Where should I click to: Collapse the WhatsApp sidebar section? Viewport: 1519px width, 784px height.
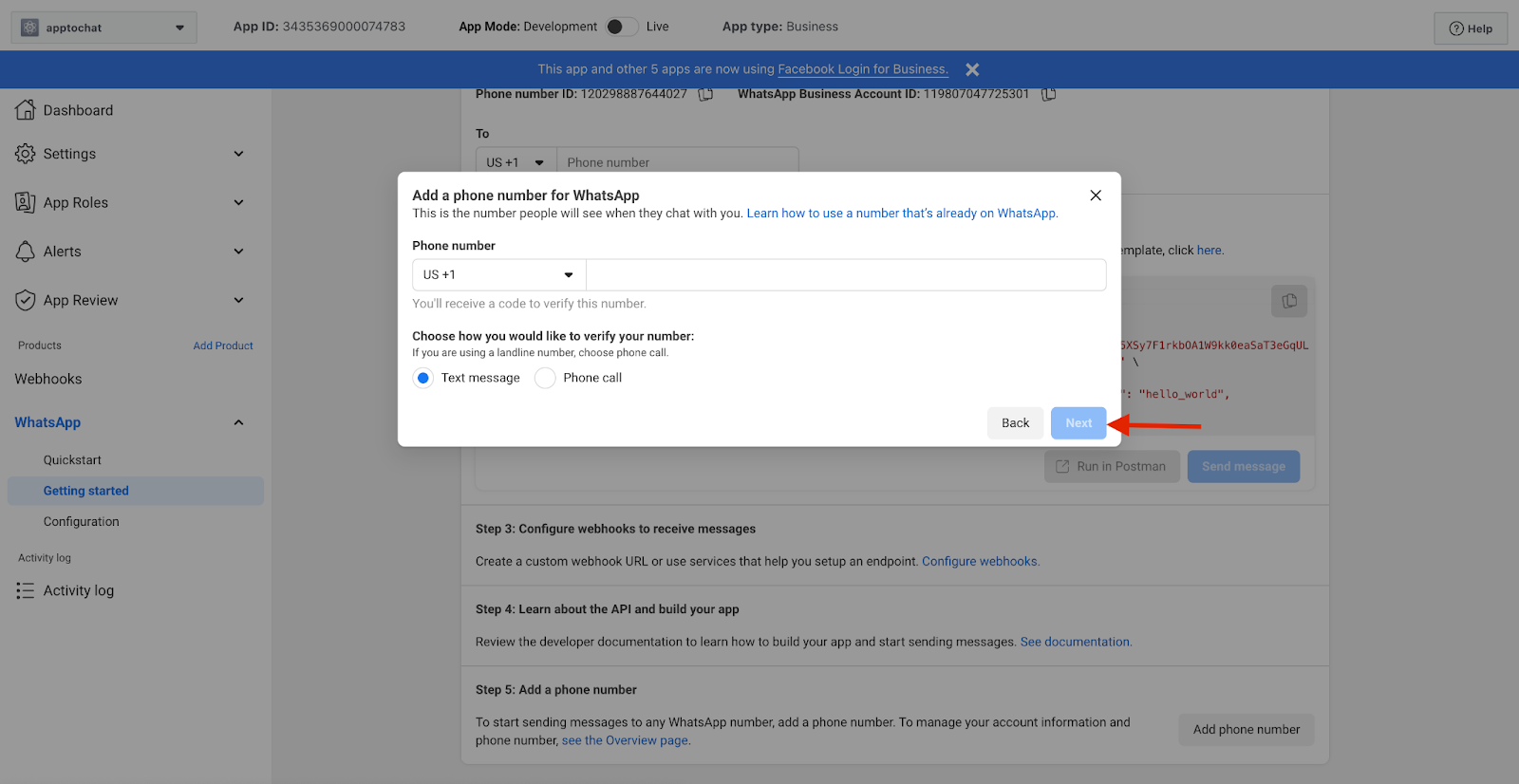239,422
